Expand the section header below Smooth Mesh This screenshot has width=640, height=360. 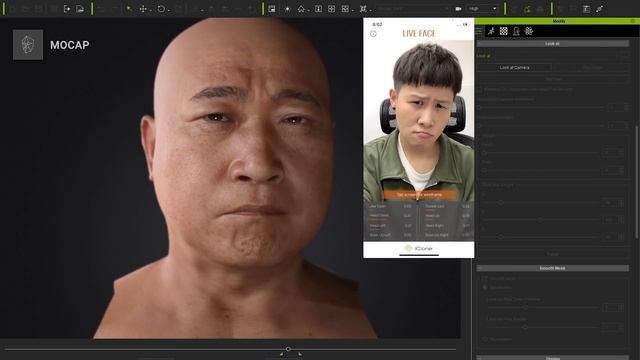(553, 358)
